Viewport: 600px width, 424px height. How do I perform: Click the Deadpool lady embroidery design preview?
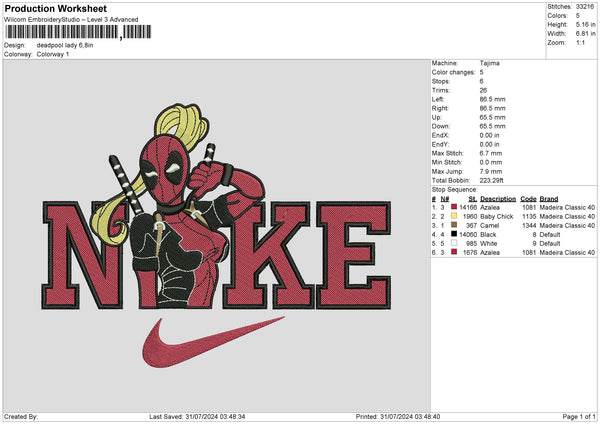(x=216, y=236)
